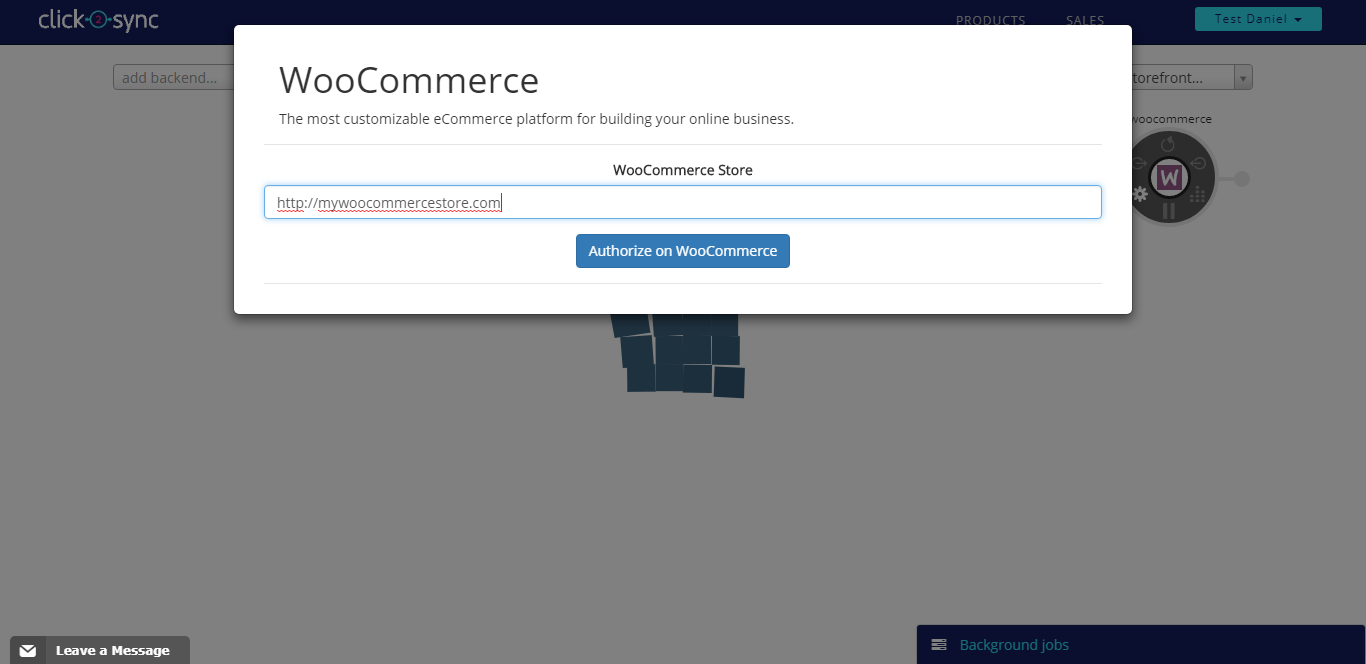Click the "WooCommerce Store" field label

coord(683,170)
